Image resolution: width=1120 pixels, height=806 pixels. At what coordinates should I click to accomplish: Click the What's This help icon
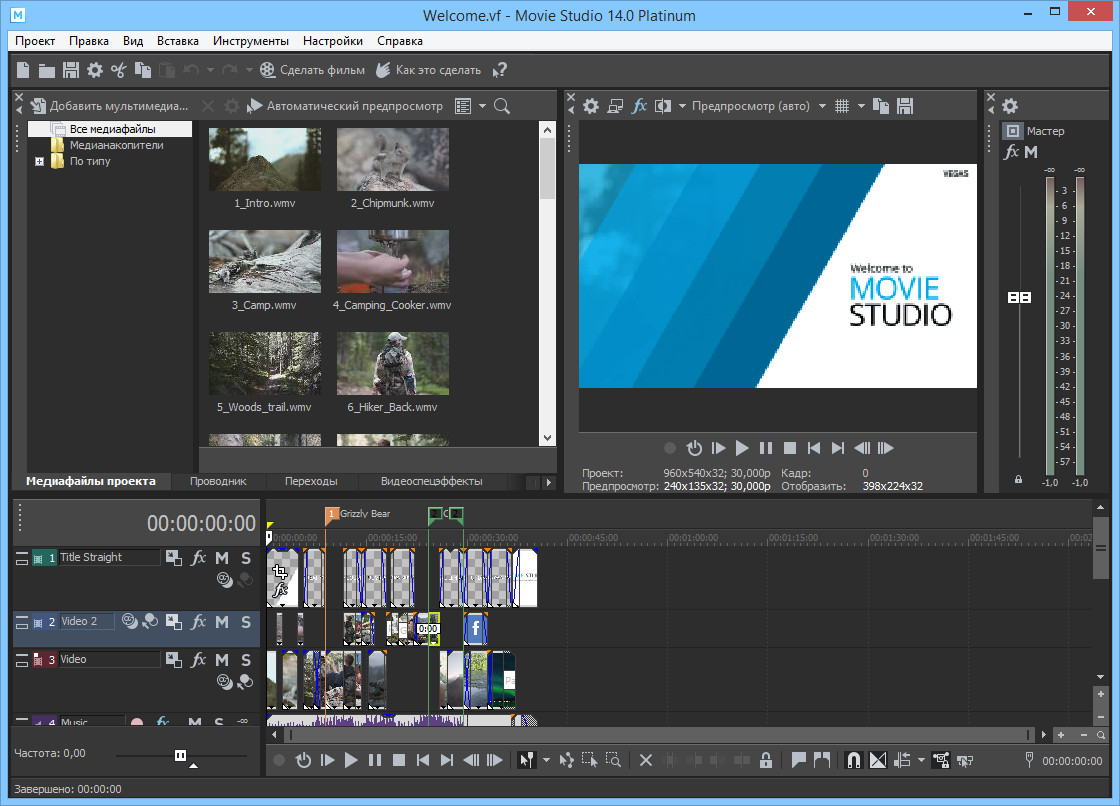point(501,70)
